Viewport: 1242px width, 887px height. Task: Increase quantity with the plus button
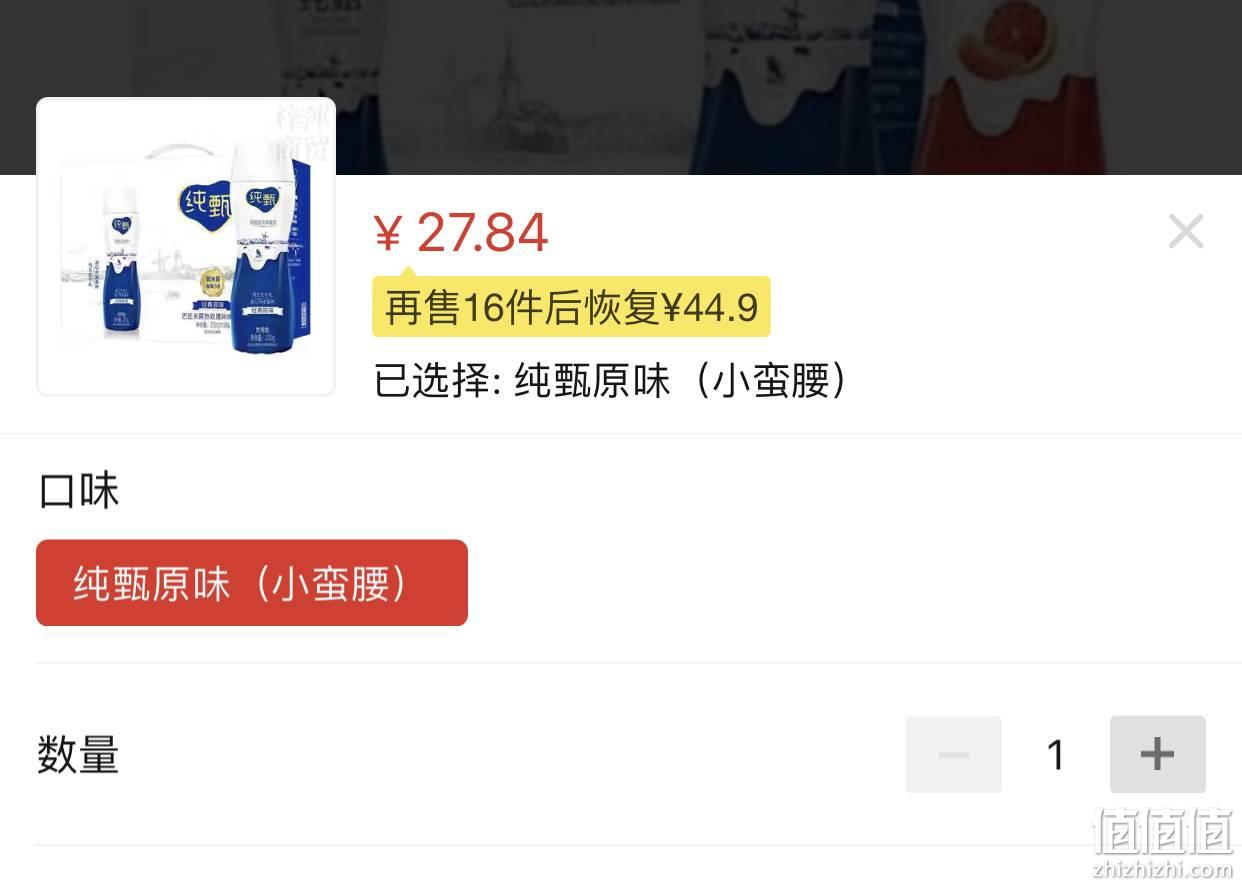tap(1157, 754)
